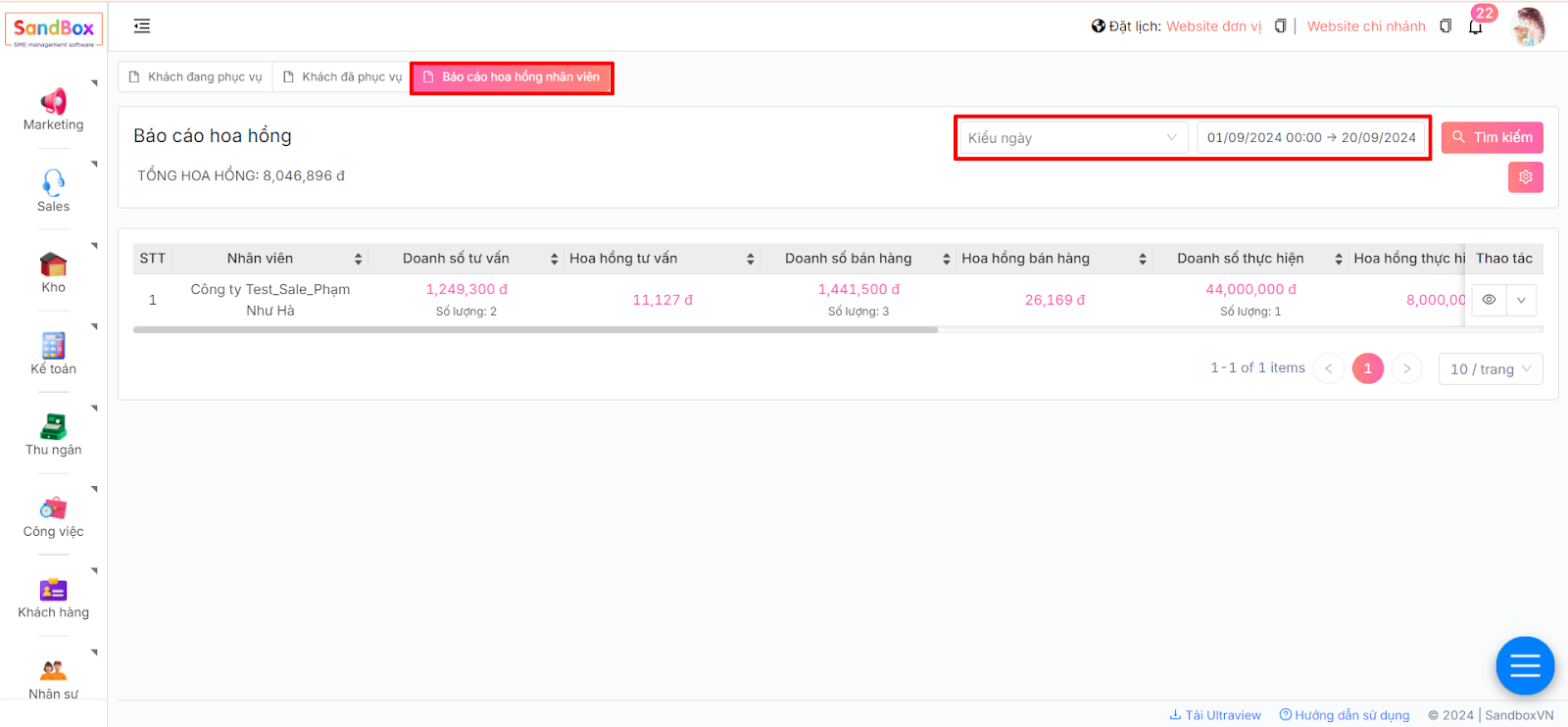Expand row action chevron dropdown
The width and height of the screenshot is (1568, 727).
[x=1521, y=300]
